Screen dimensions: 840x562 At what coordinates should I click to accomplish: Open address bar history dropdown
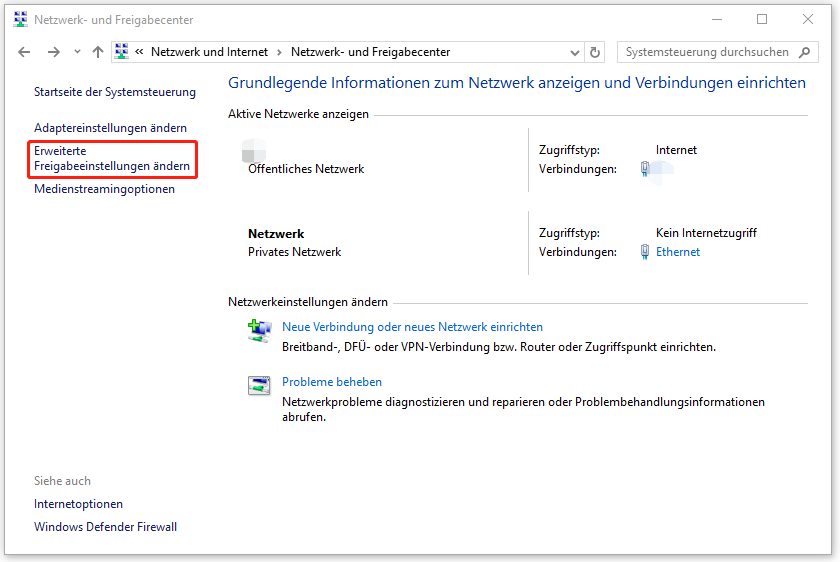(575, 53)
